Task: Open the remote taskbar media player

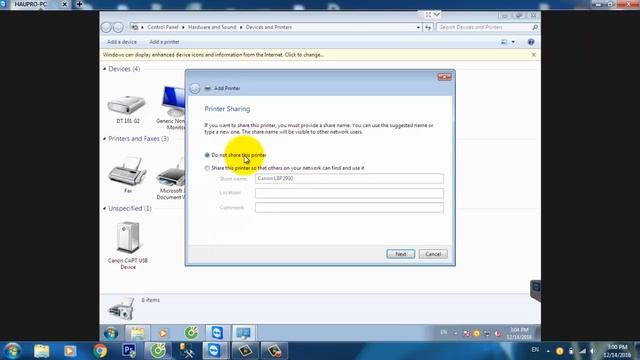Action: (x=163, y=333)
